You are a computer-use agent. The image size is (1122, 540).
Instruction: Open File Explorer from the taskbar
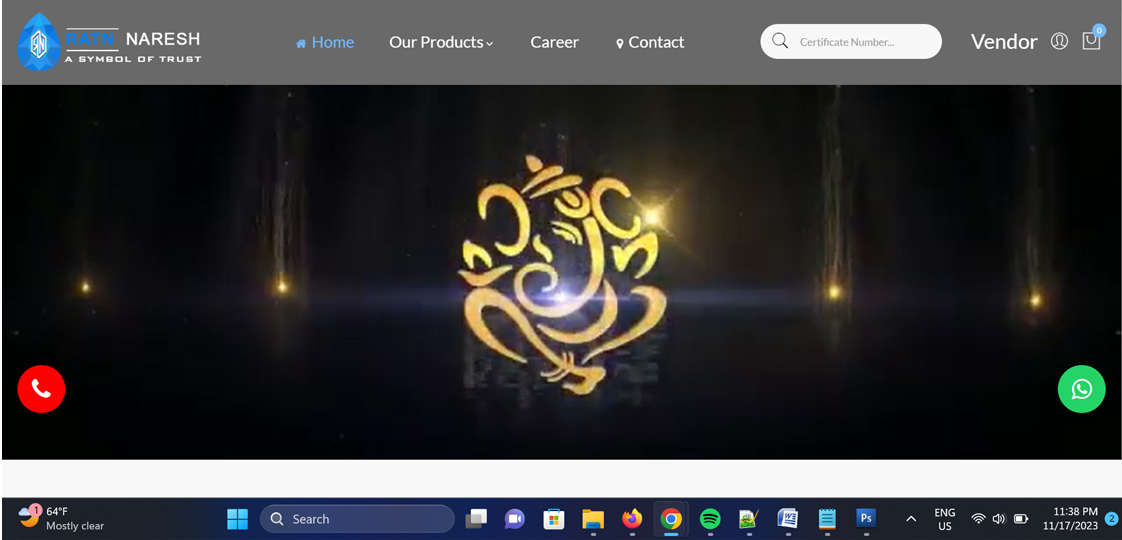[x=593, y=519]
